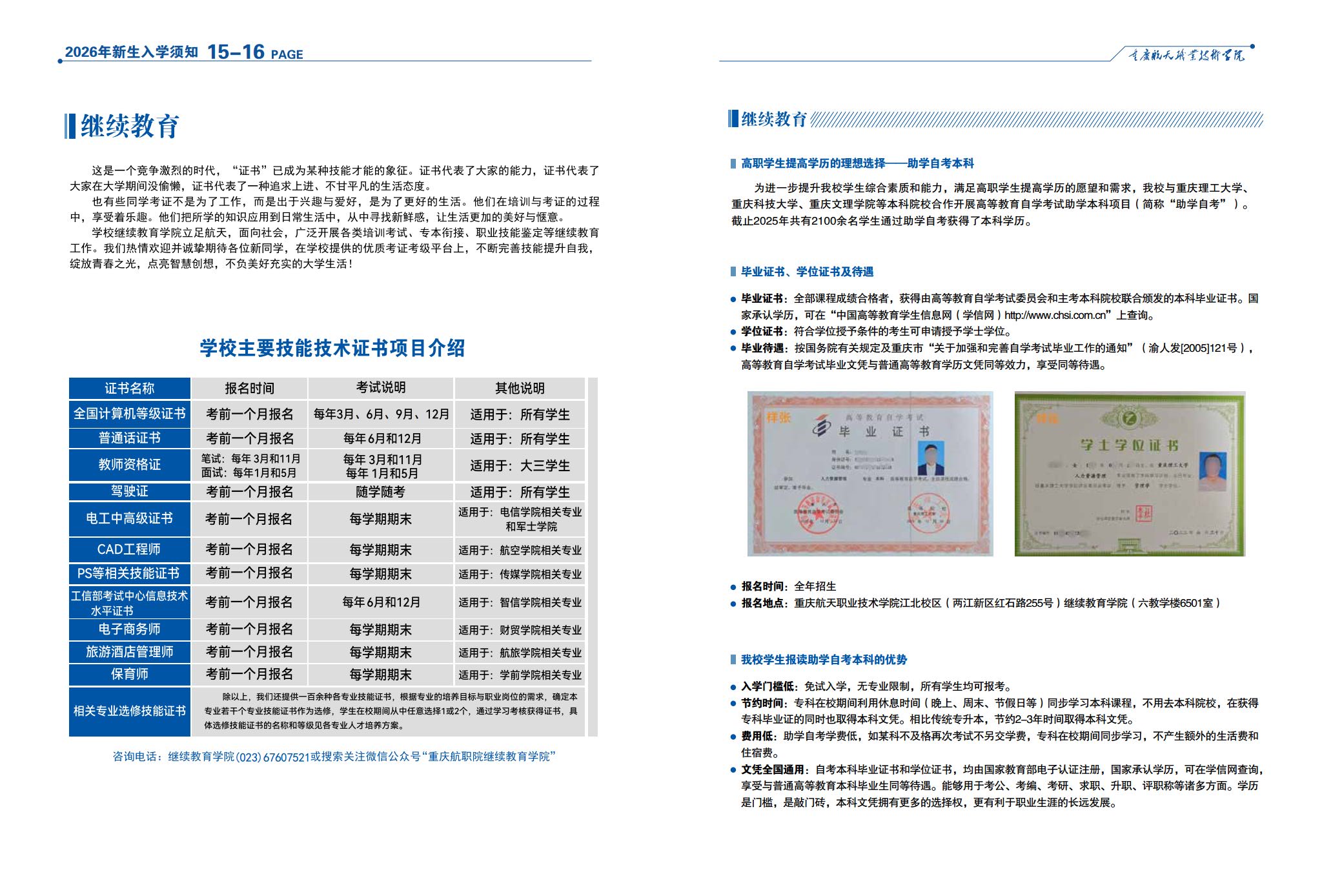Click the 继续教育 heading on left page
This screenshot has width=1322, height=896.
point(130,126)
